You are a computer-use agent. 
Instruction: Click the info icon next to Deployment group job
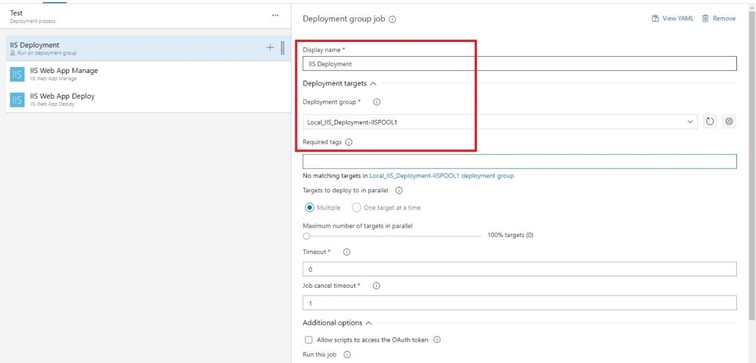392,19
